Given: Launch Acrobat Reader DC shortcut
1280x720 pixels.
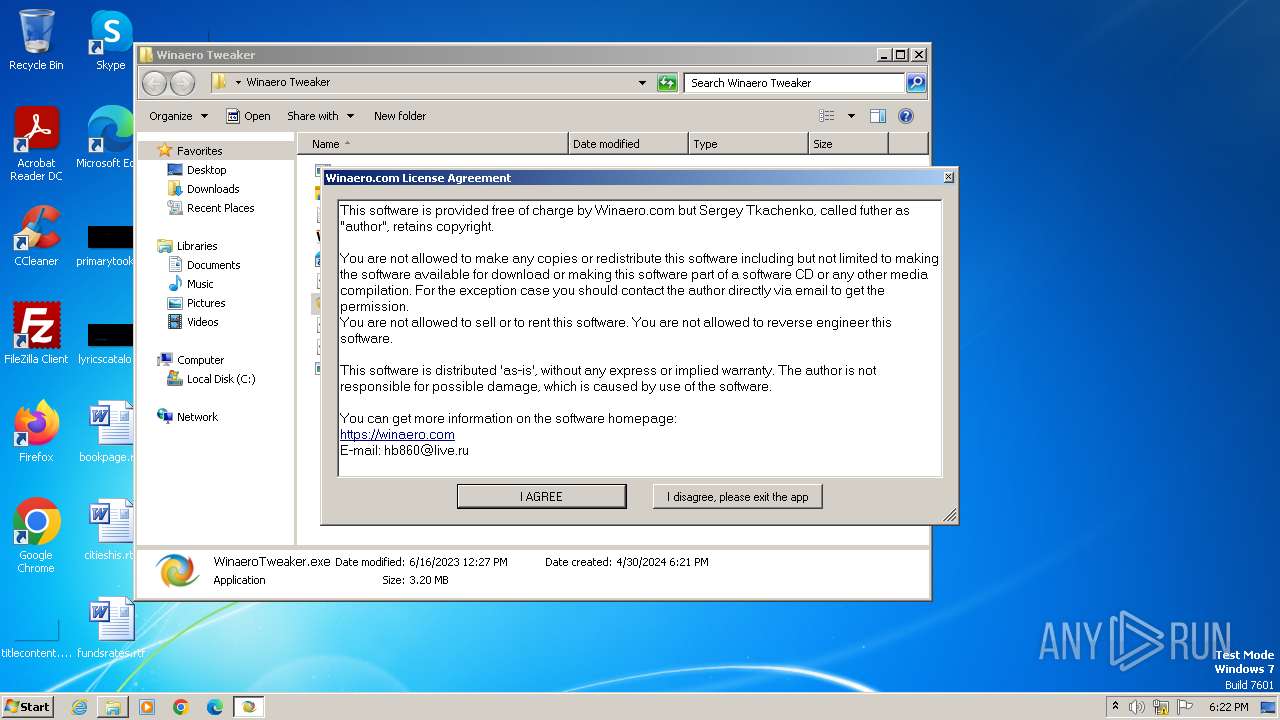Looking at the screenshot, I should tap(36, 144).
